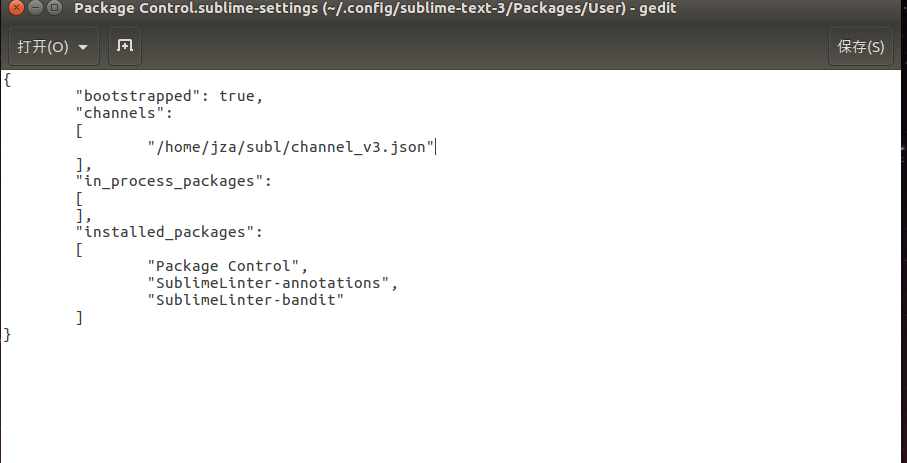Place cursor at final closing curly brace
Screen dimensions: 907x463
point(7,335)
